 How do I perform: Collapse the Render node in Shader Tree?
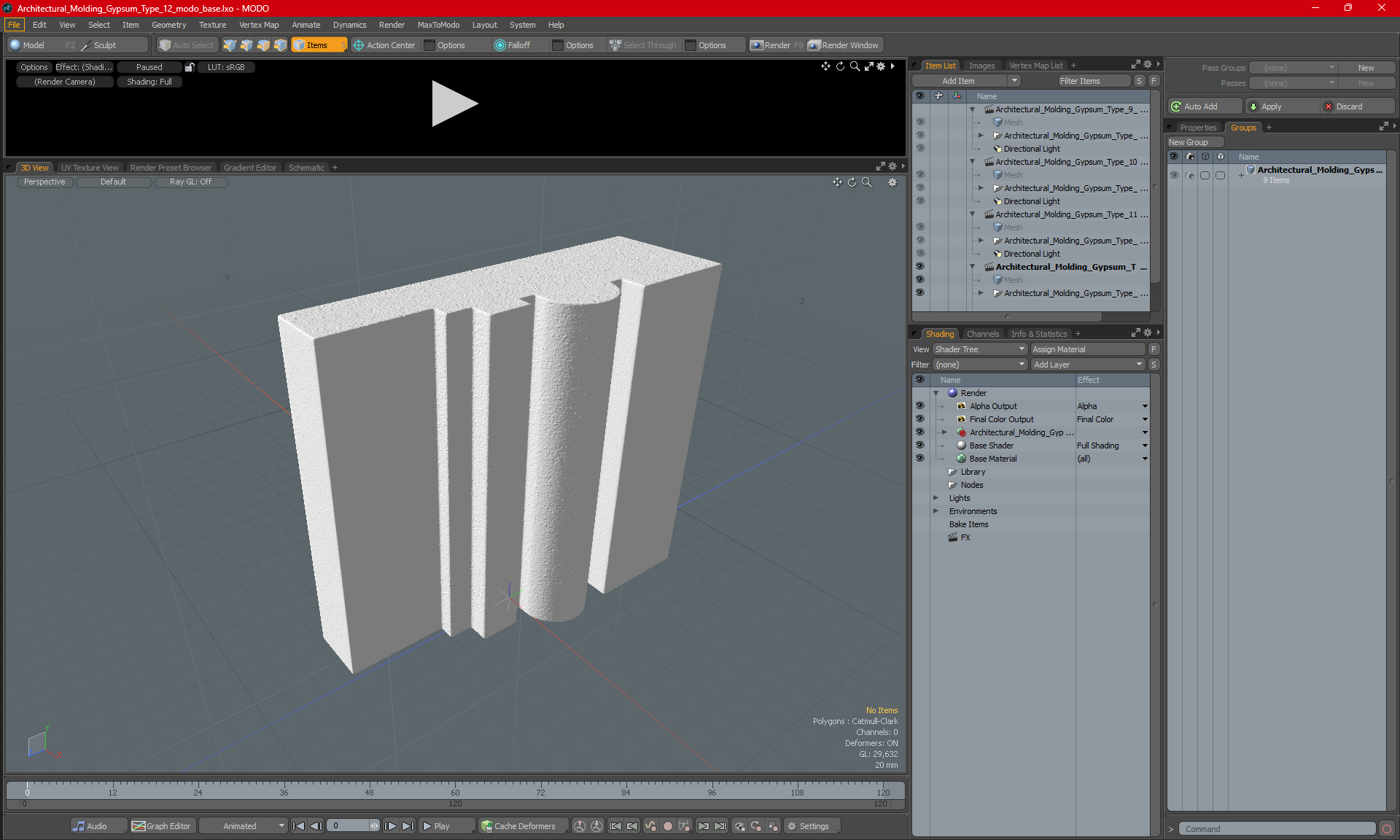(x=936, y=393)
